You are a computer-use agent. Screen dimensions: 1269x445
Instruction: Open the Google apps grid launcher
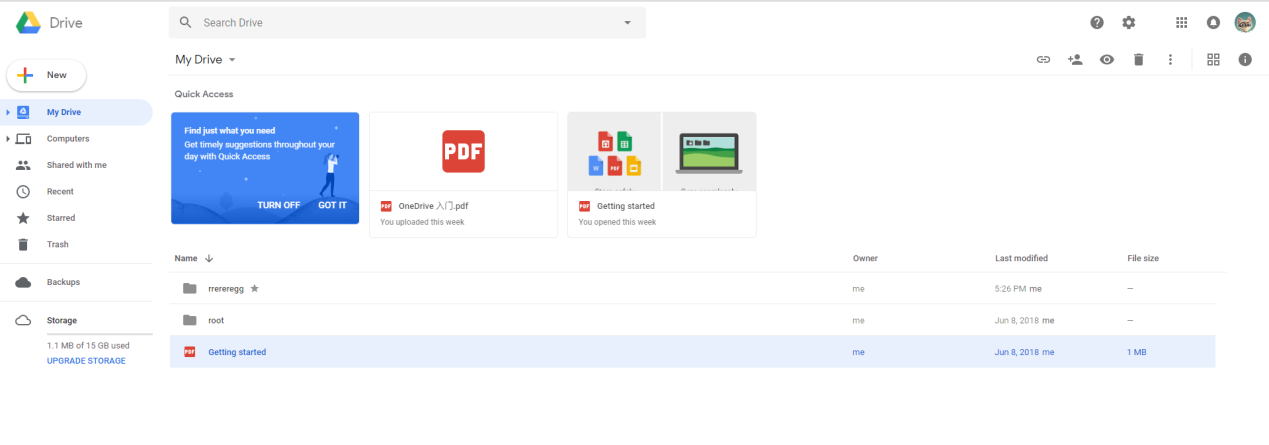tap(1181, 22)
